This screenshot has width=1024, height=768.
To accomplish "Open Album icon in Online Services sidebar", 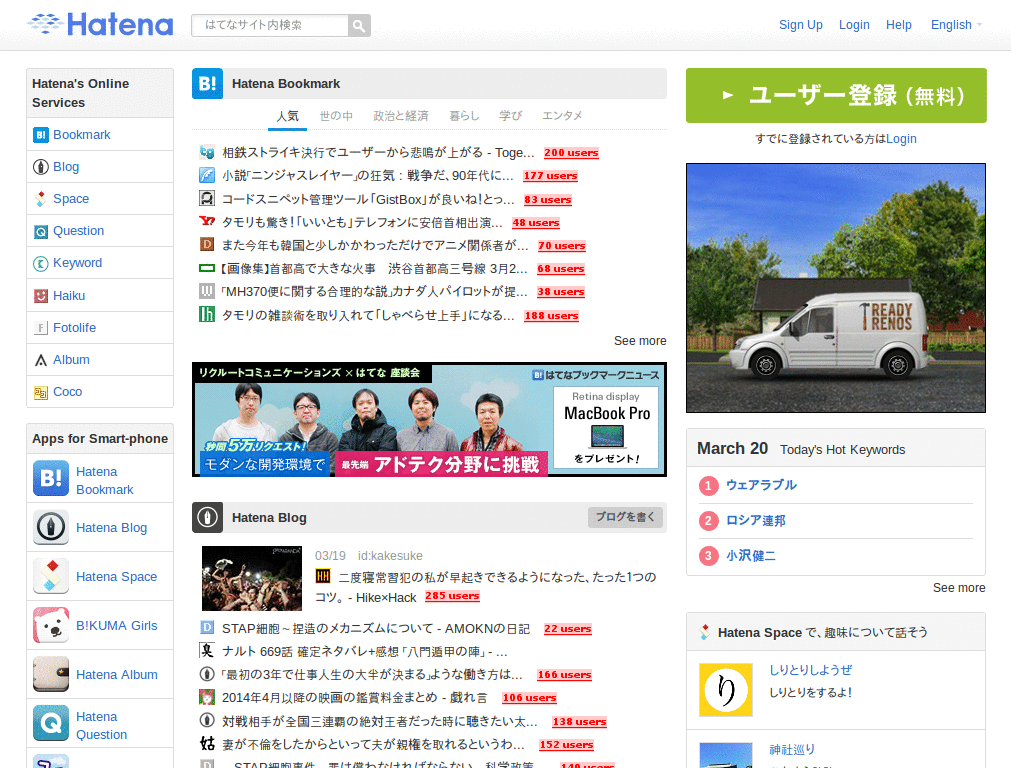I will coord(40,360).
